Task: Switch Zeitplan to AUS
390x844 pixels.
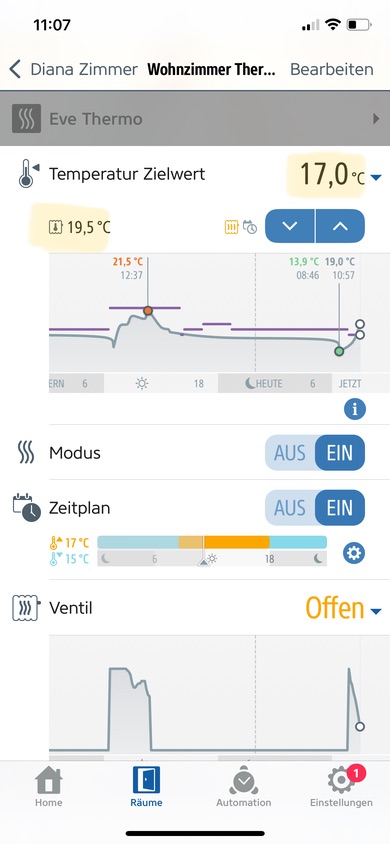Action: (289, 508)
